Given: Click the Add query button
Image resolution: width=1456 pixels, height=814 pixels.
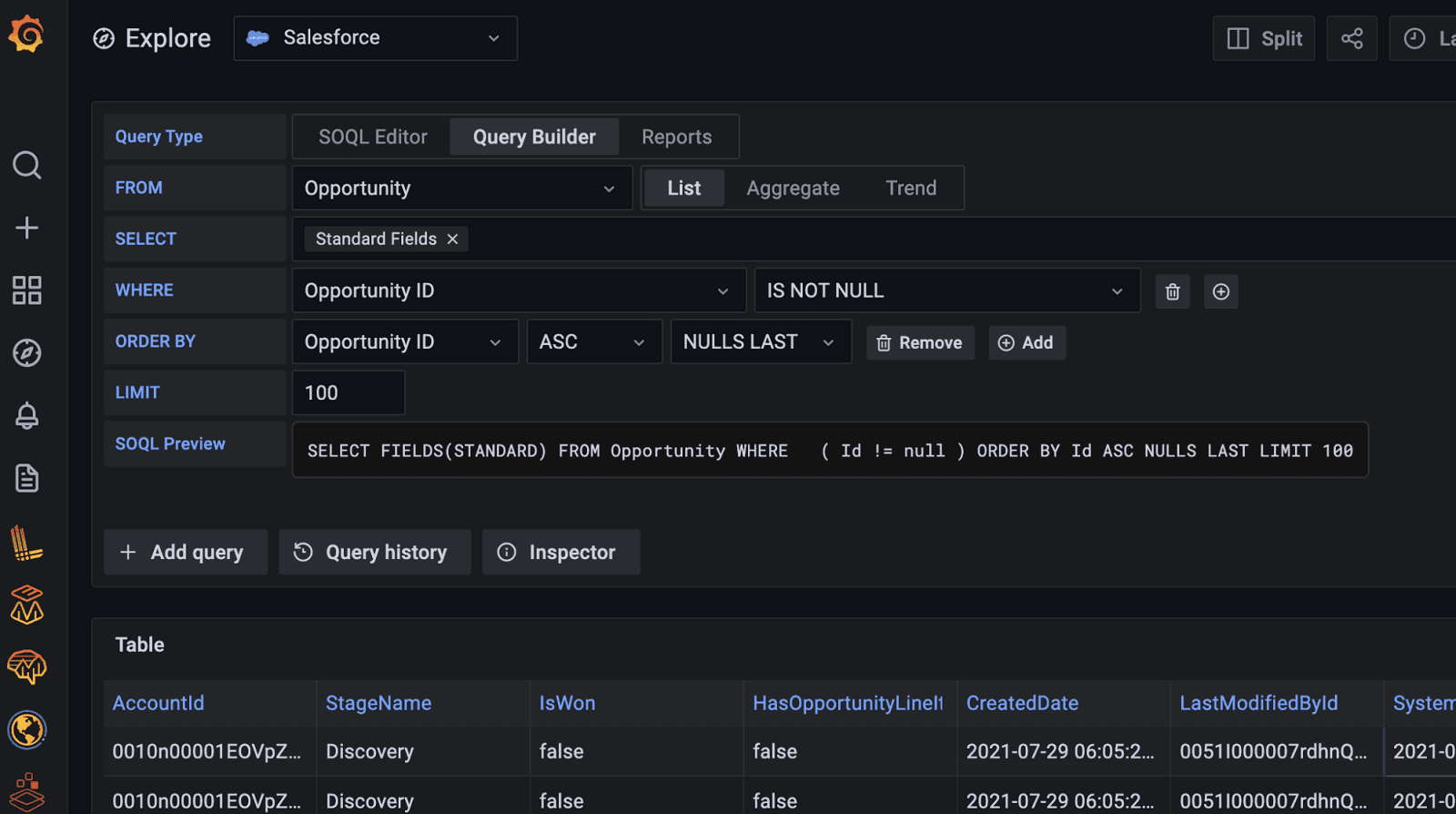Looking at the screenshot, I should click(x=186, y=552).
